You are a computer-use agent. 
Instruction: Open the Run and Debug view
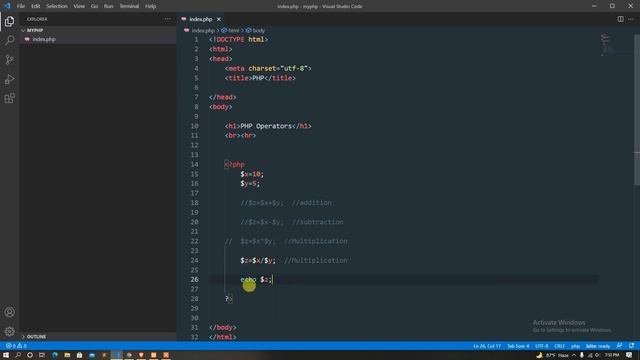[x=9, y=79]
